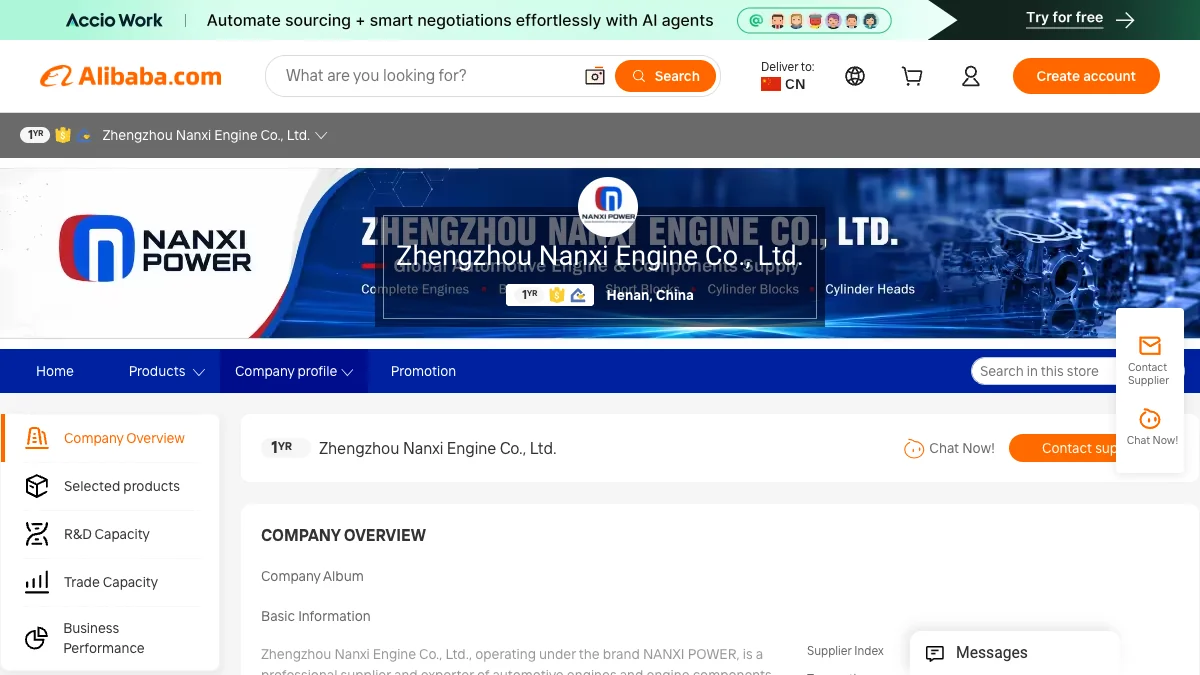Click the Messages chat bubble icon
Screen dimensions: 1200x675
pos(935,653)
